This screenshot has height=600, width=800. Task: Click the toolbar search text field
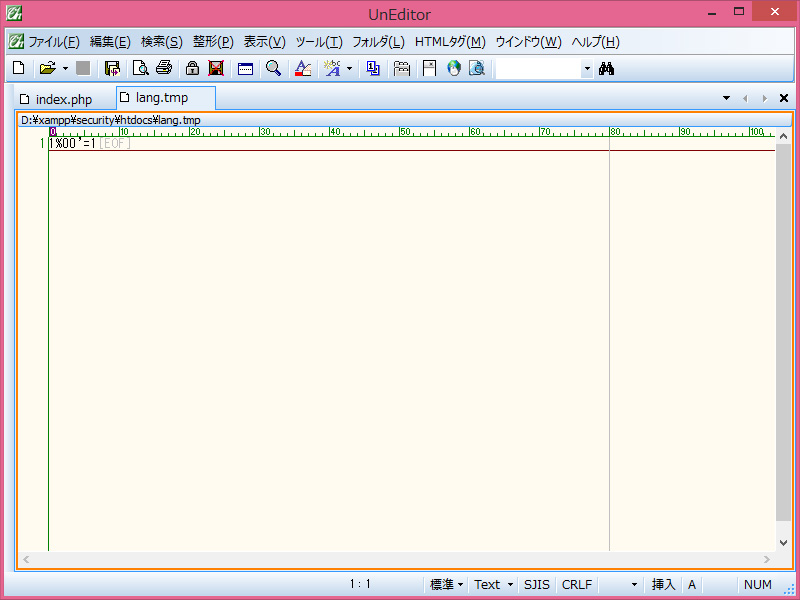pyautogui.click(x=538, y=68)
